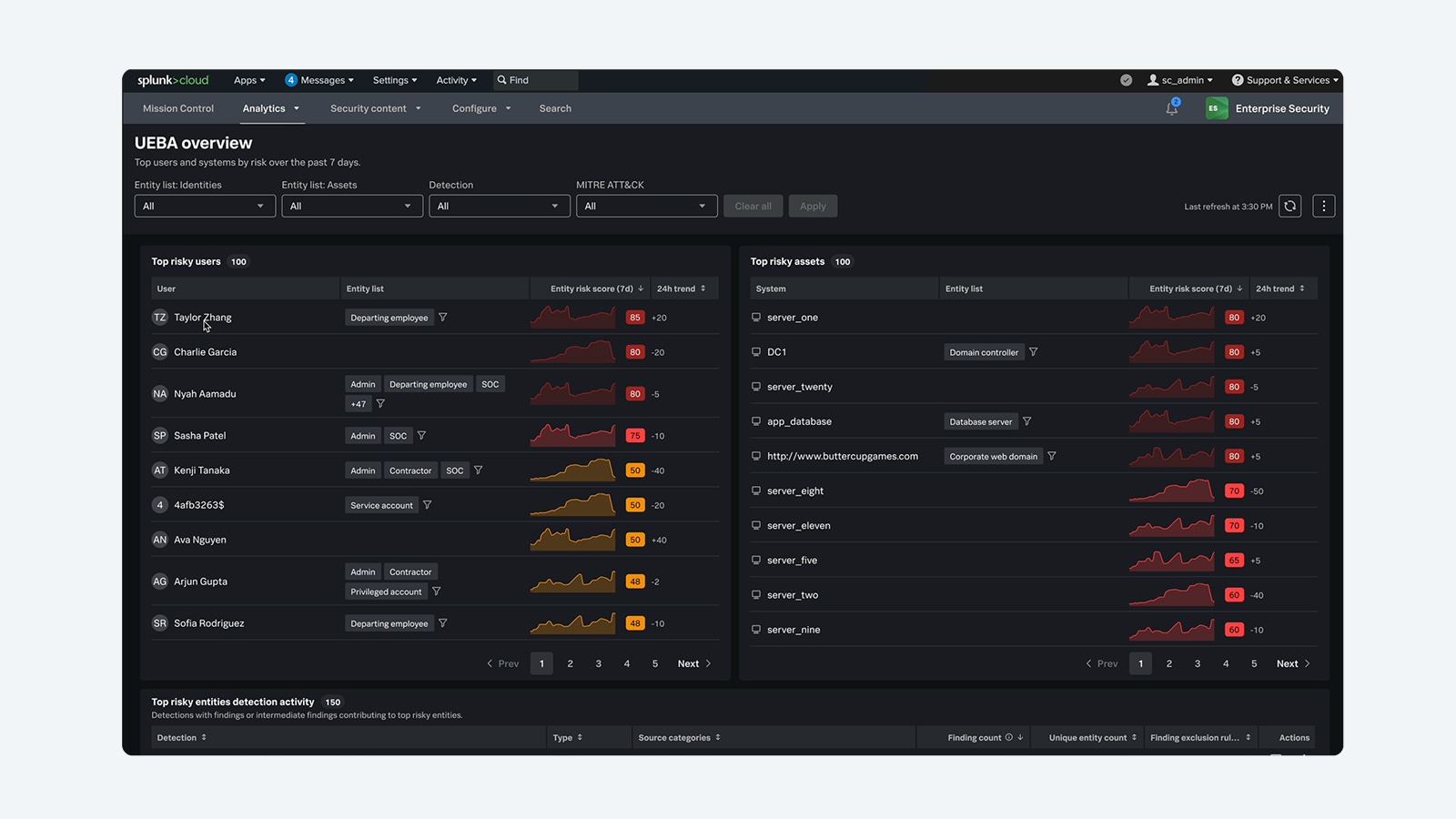
Task: Expand the Activity menu
Action: (x=456, y=80)
